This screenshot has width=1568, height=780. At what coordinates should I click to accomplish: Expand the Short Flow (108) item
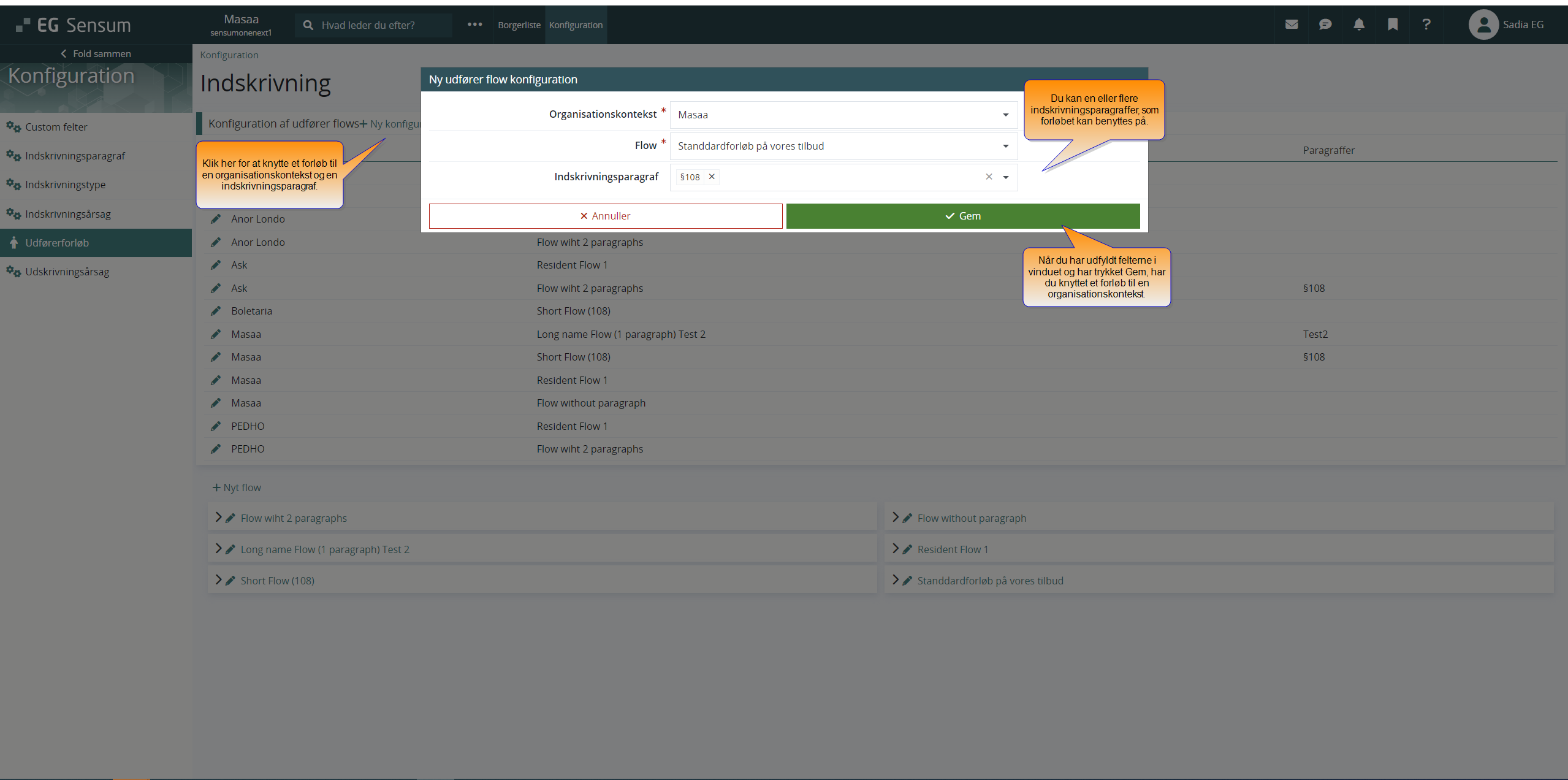tap(218, 580)
